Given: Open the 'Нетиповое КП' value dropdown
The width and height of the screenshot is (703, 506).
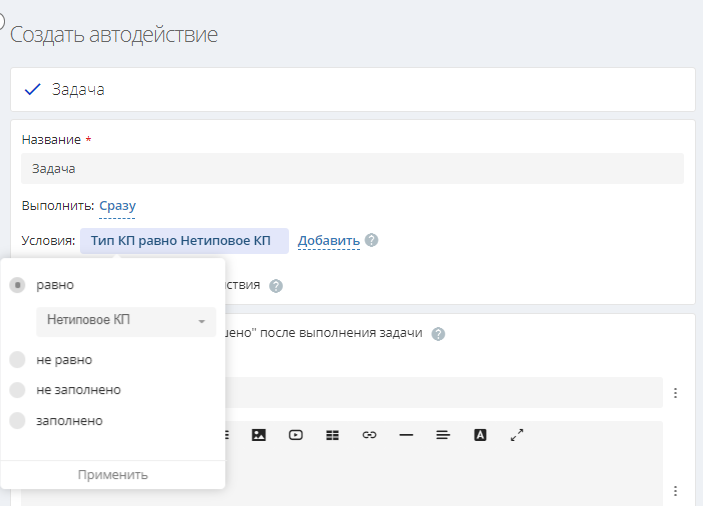Looking at the screenshot, I should 126,321.
